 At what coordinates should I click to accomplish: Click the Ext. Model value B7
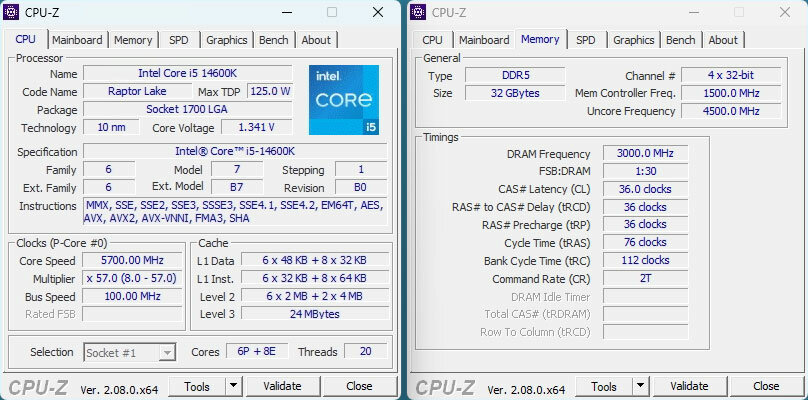point(237,187)
